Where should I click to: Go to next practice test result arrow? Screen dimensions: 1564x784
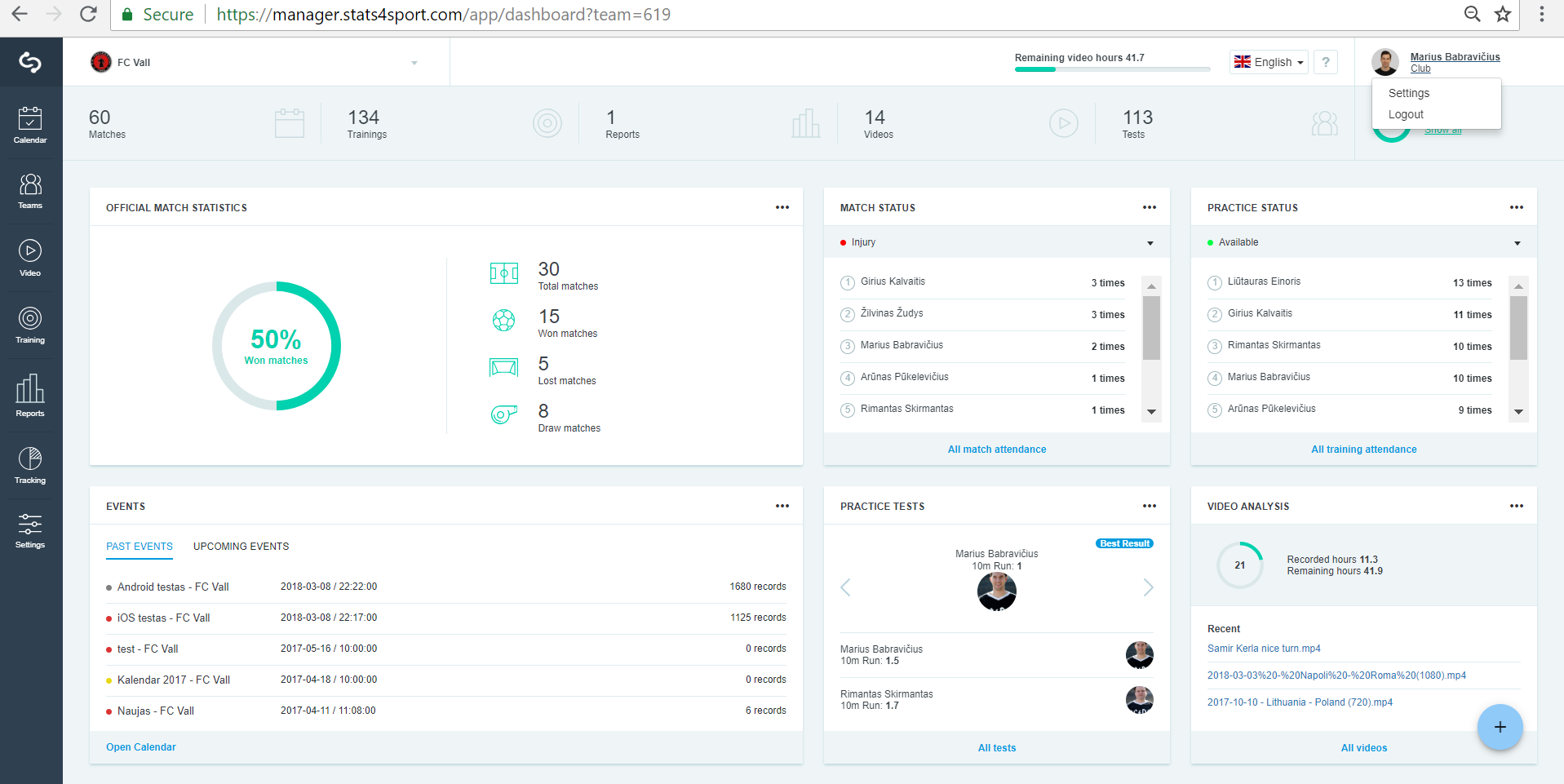pyautogui.click(x=1148, y=587)
